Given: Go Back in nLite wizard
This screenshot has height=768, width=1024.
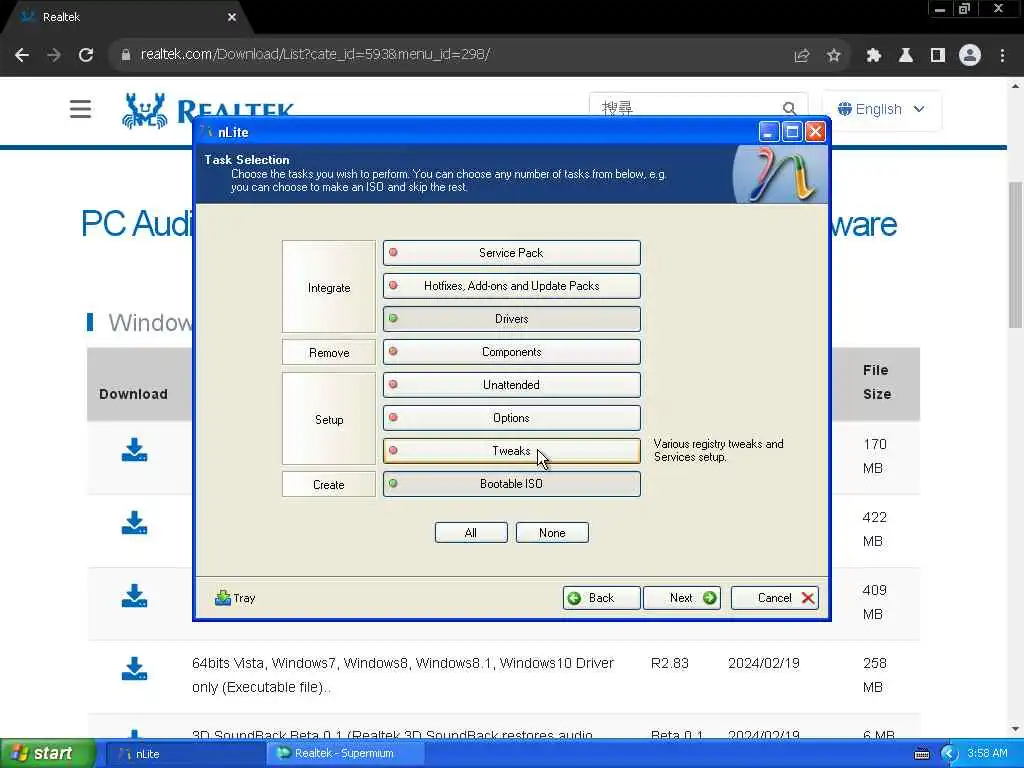Looking at the screenshot, I should [x=601, y=598].
